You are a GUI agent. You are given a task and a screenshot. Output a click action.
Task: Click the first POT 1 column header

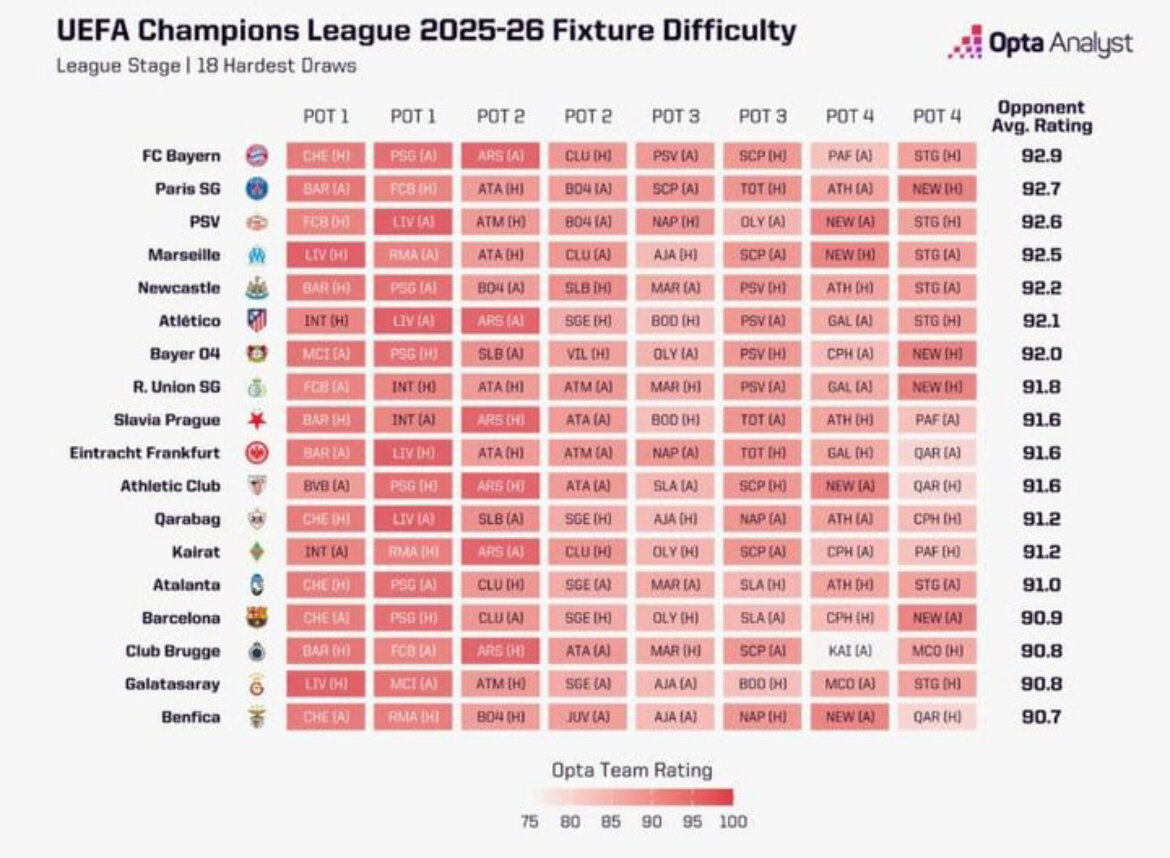point(326,116)
